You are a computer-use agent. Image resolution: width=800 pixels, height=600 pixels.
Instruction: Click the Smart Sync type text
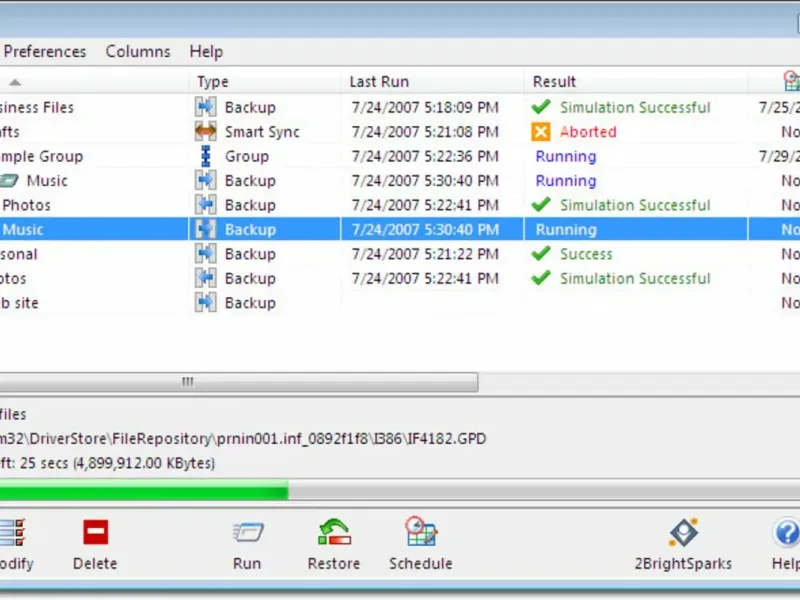(x=262, y=132)
